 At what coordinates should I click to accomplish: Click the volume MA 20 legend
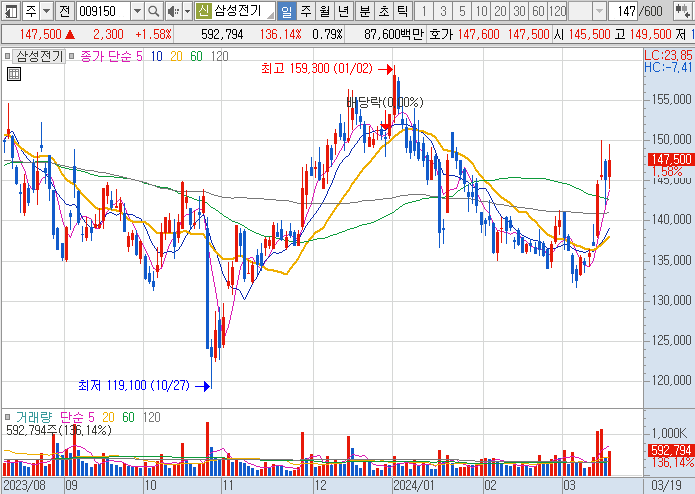point(108,417)
